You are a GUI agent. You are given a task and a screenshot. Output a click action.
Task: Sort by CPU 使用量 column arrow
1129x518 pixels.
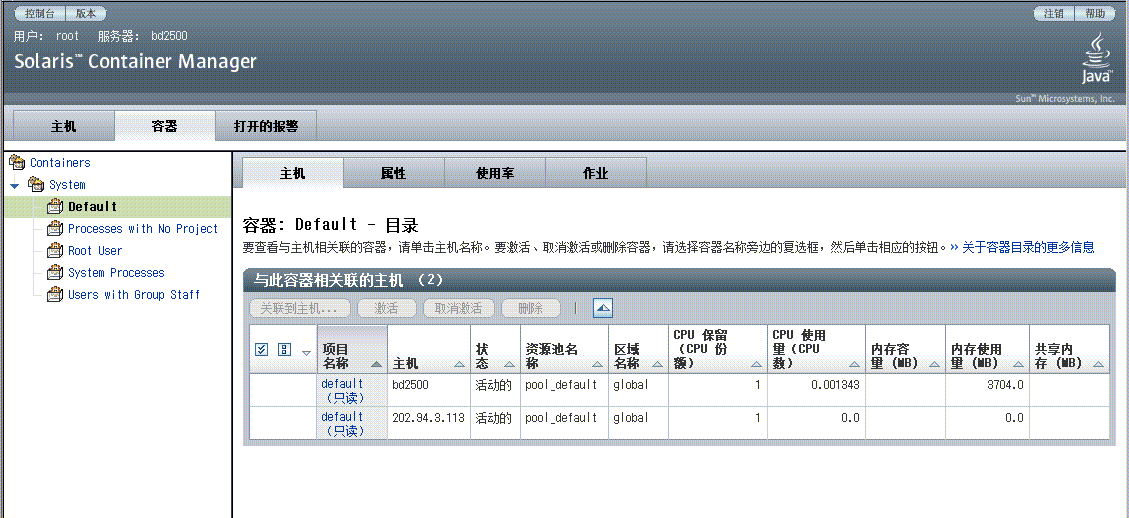854,364
